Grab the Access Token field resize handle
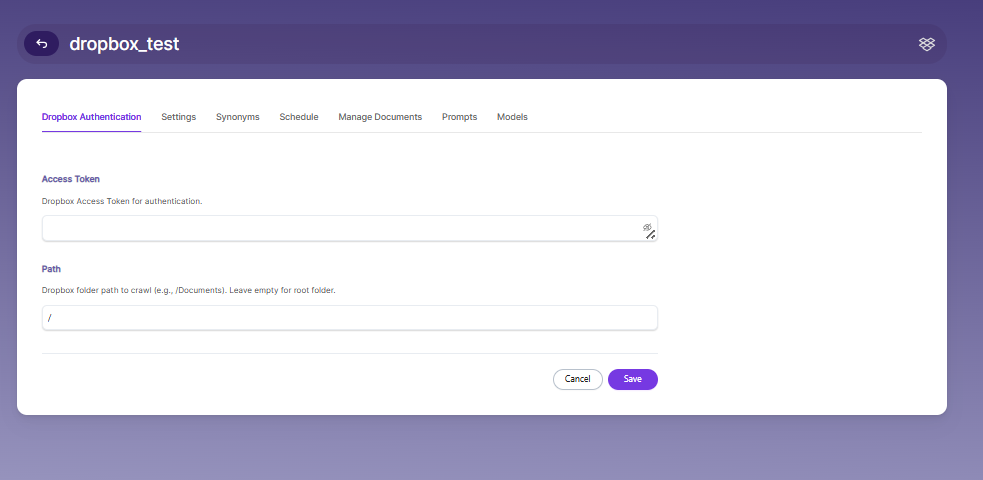This screenshot has width=983, height=480. pos(651,236)
